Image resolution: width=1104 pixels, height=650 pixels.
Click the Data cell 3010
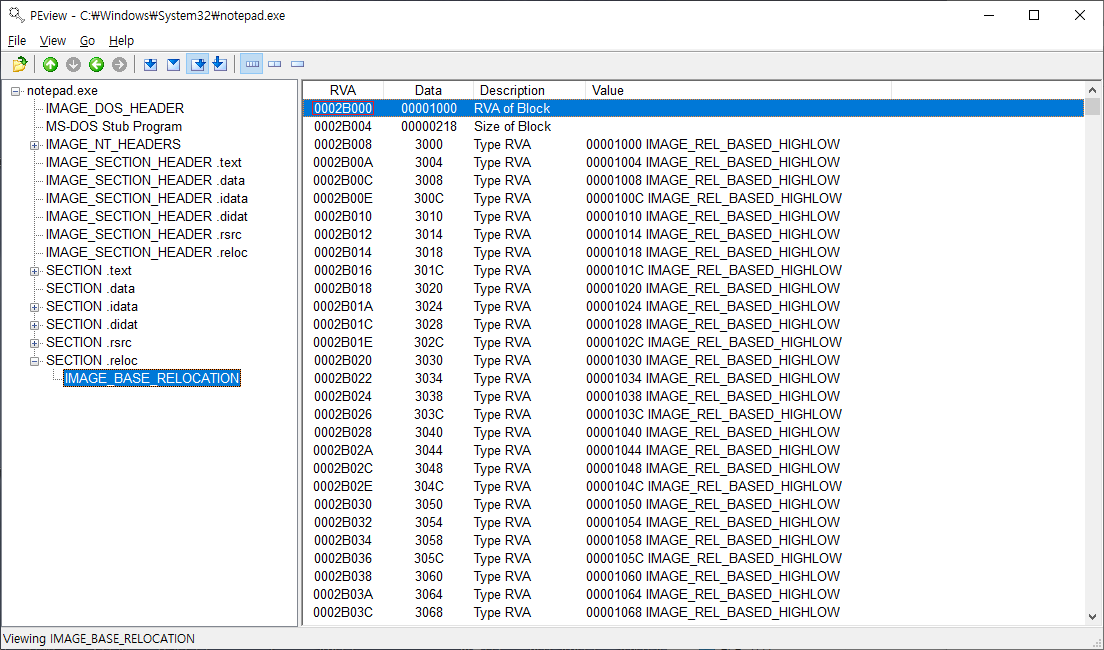429,216
